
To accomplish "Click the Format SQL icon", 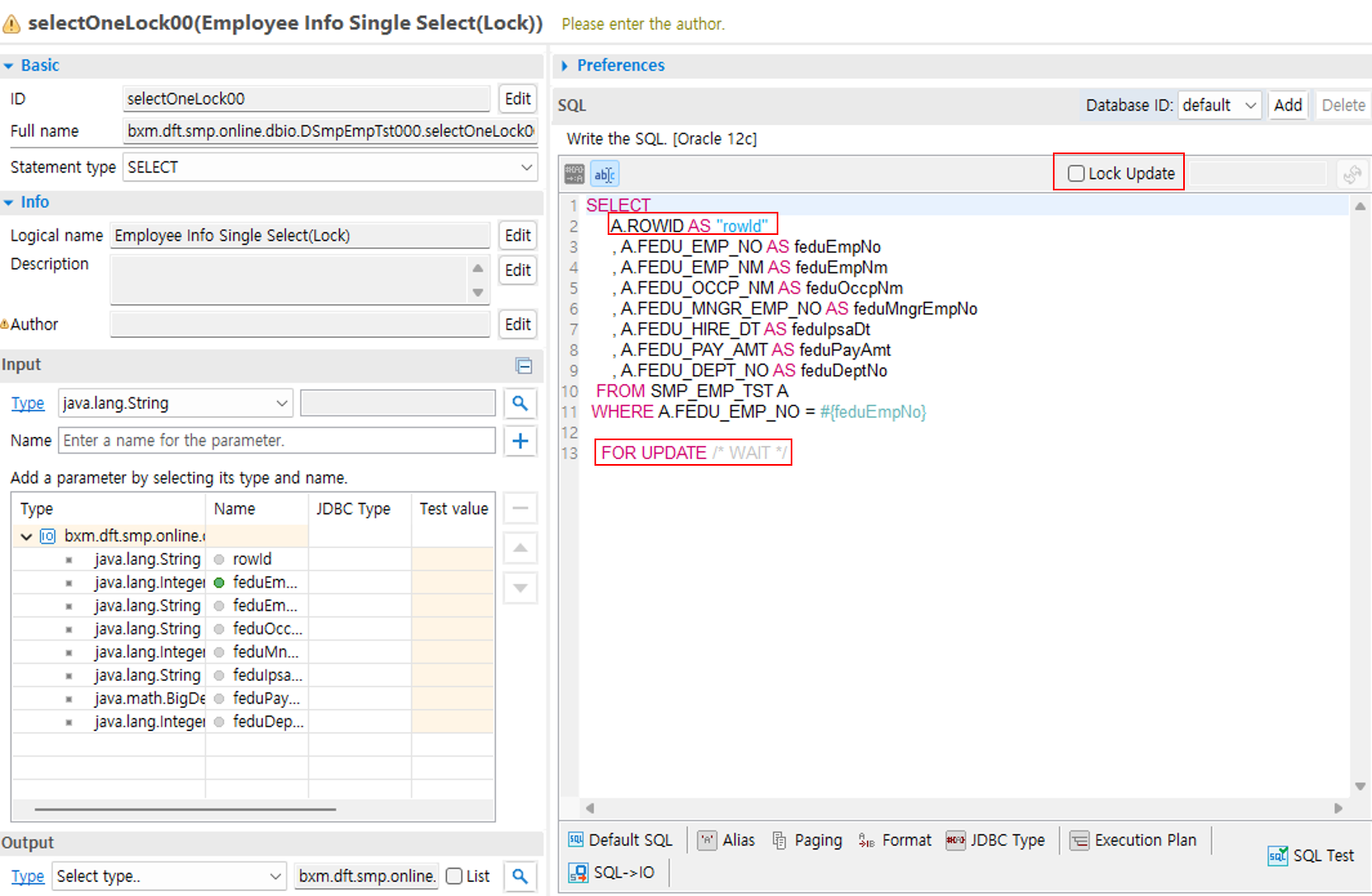I will click(x=867, y=840).
